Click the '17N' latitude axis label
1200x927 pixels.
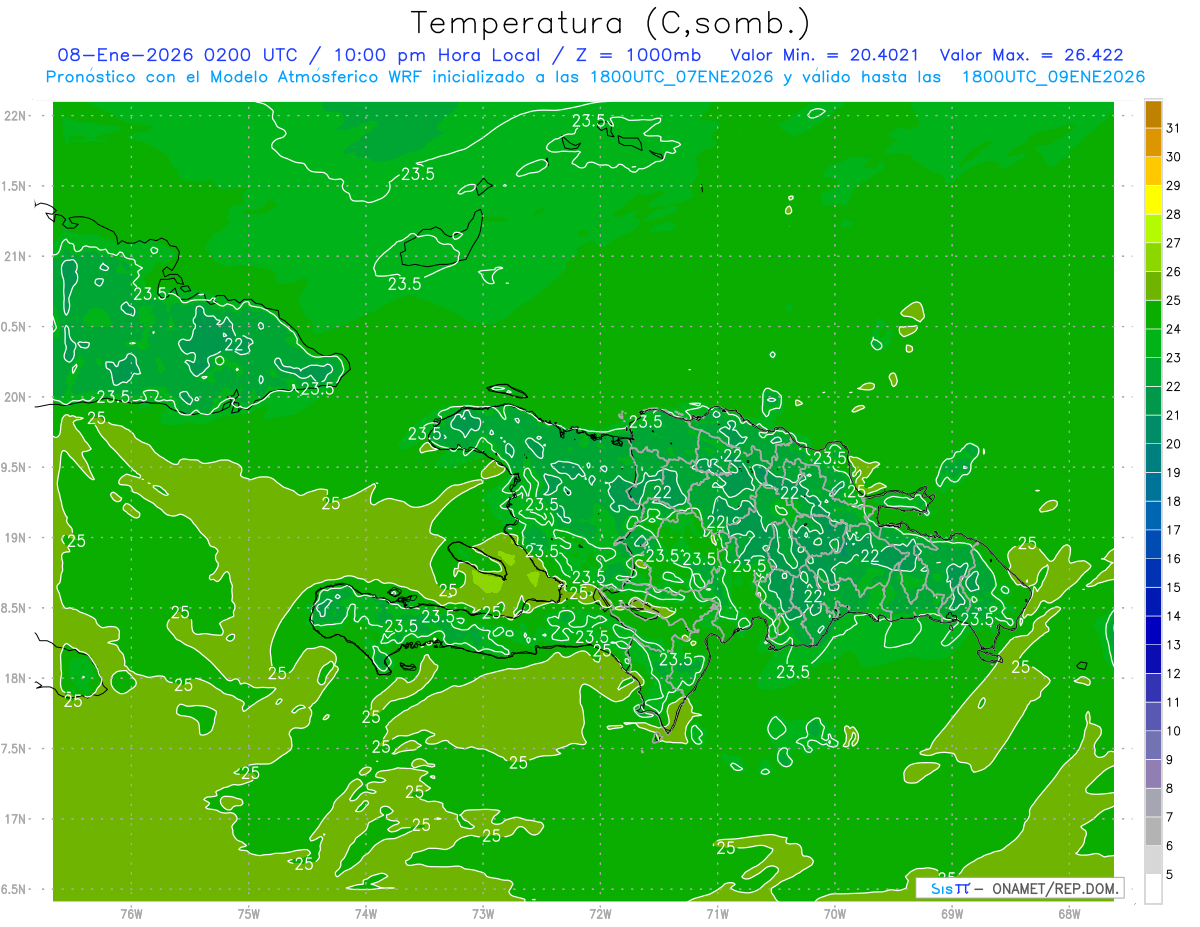[x=16, y=819]
